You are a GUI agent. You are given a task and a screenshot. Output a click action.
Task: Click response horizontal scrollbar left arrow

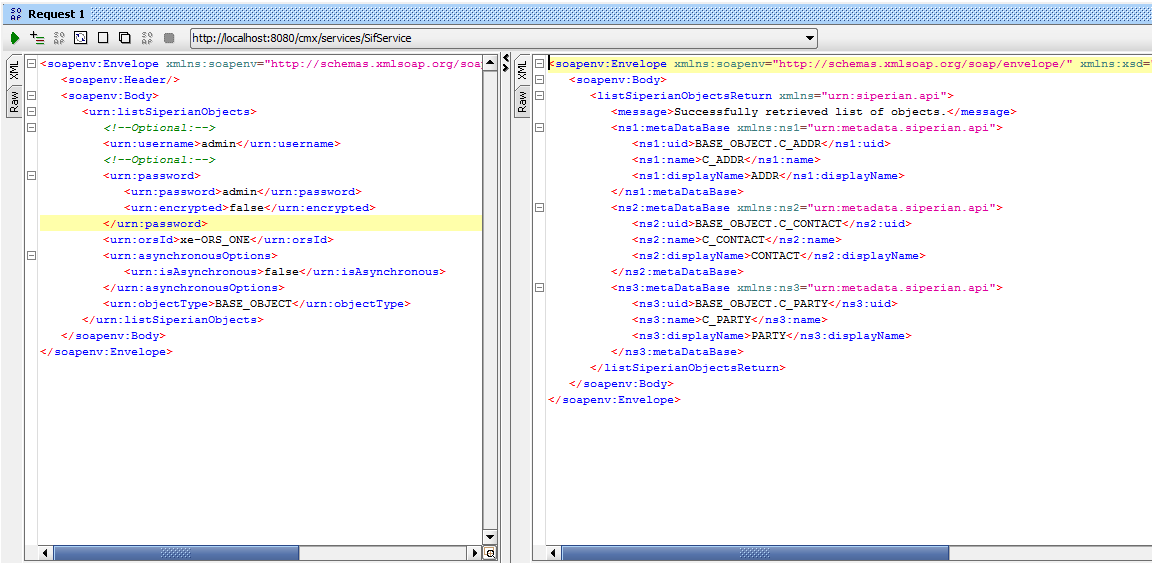[x=554, y=553]
